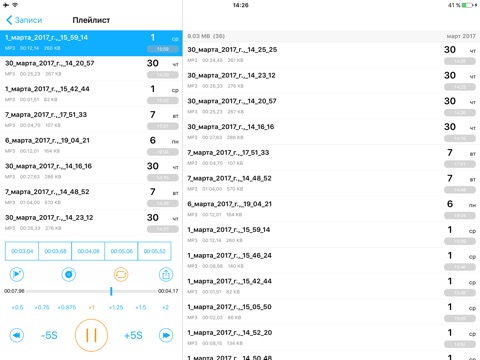Tap the 14:26 clock in status bar
Viewport: 480px width, 360px height.
pos(240,5)
